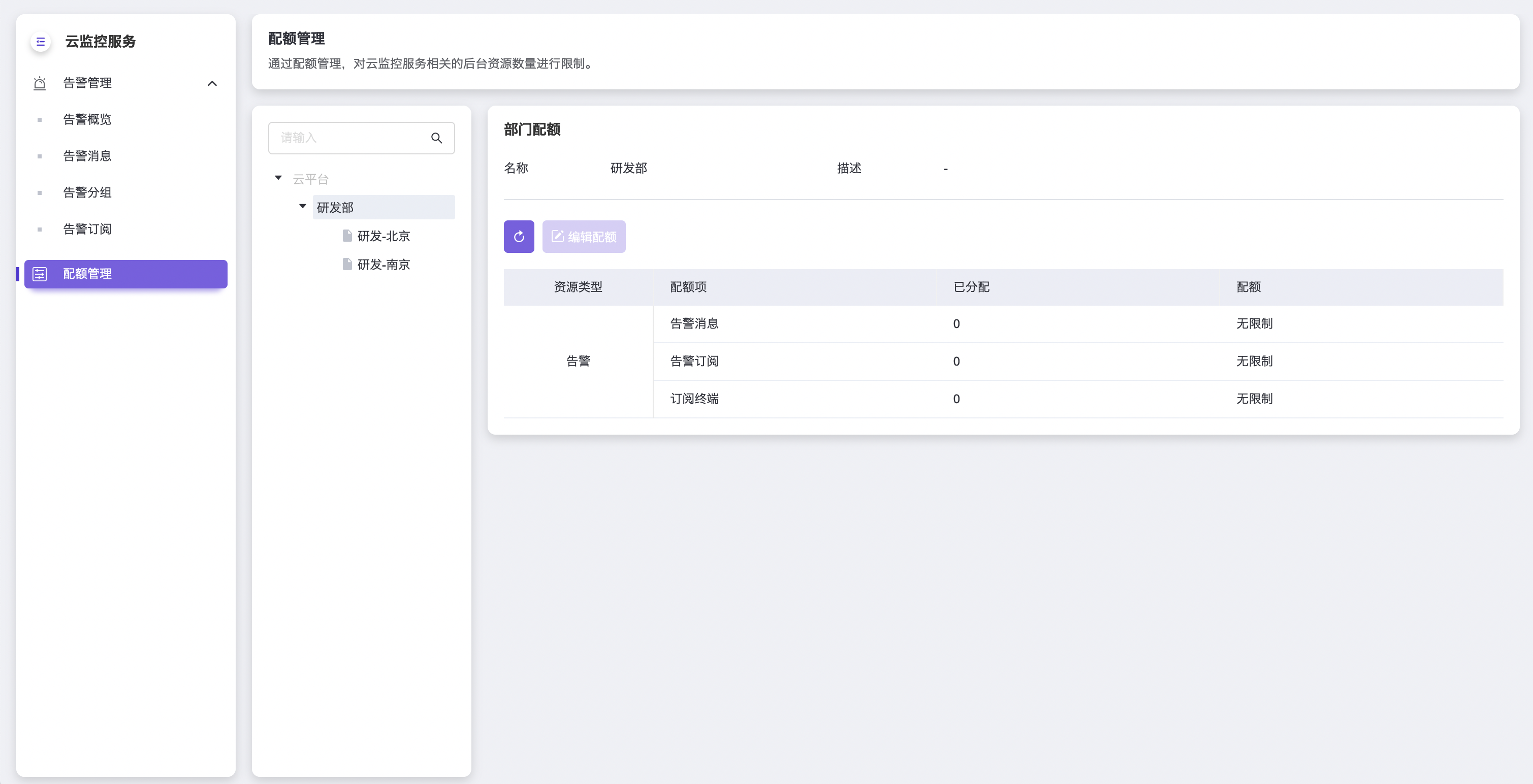This screenshot has height=784, width=1533.
Task: Go to 告警分组 page
Action: click(x=87, y=193)
